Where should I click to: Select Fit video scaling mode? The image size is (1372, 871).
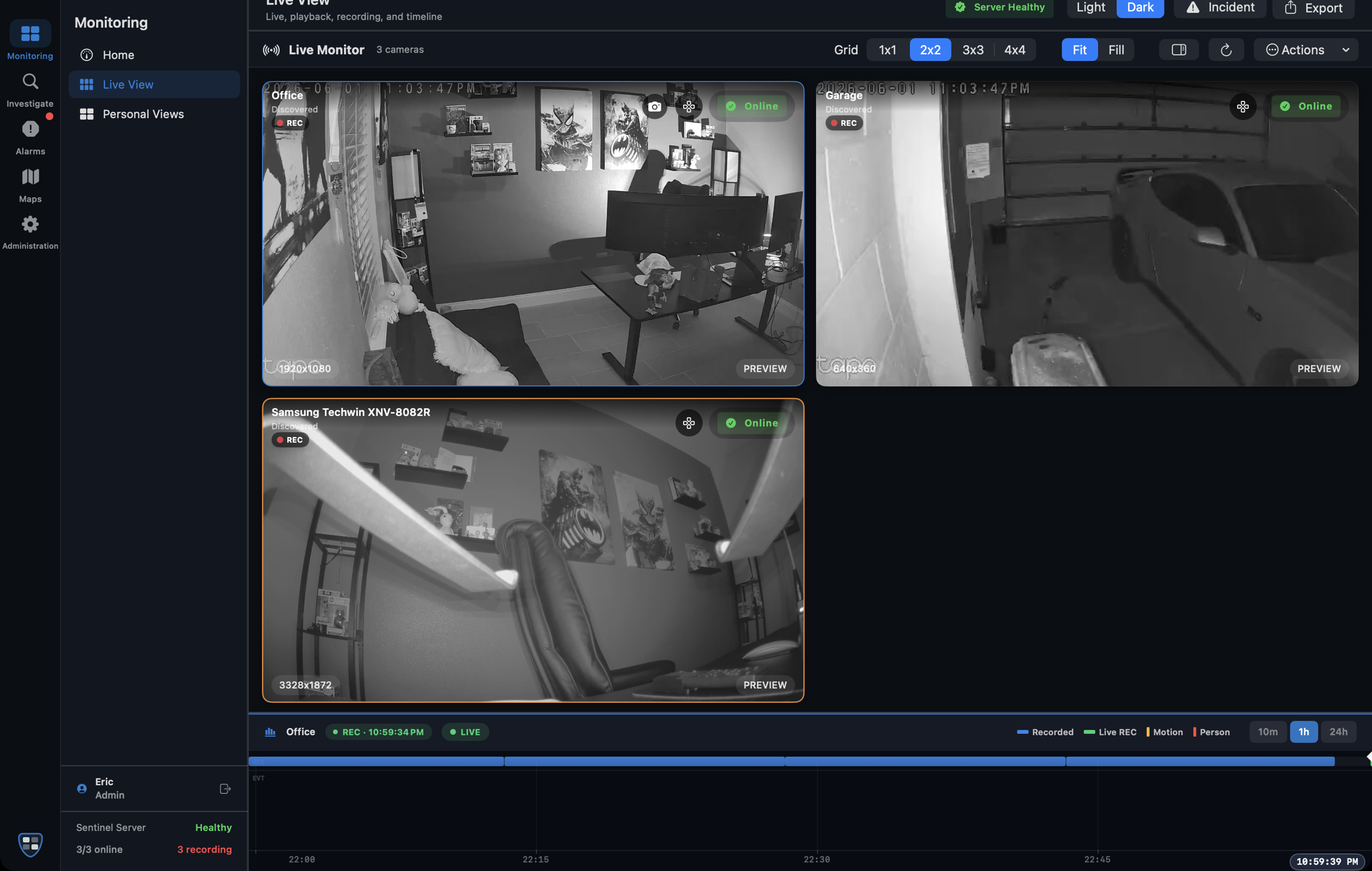(x=1079, y=50)
